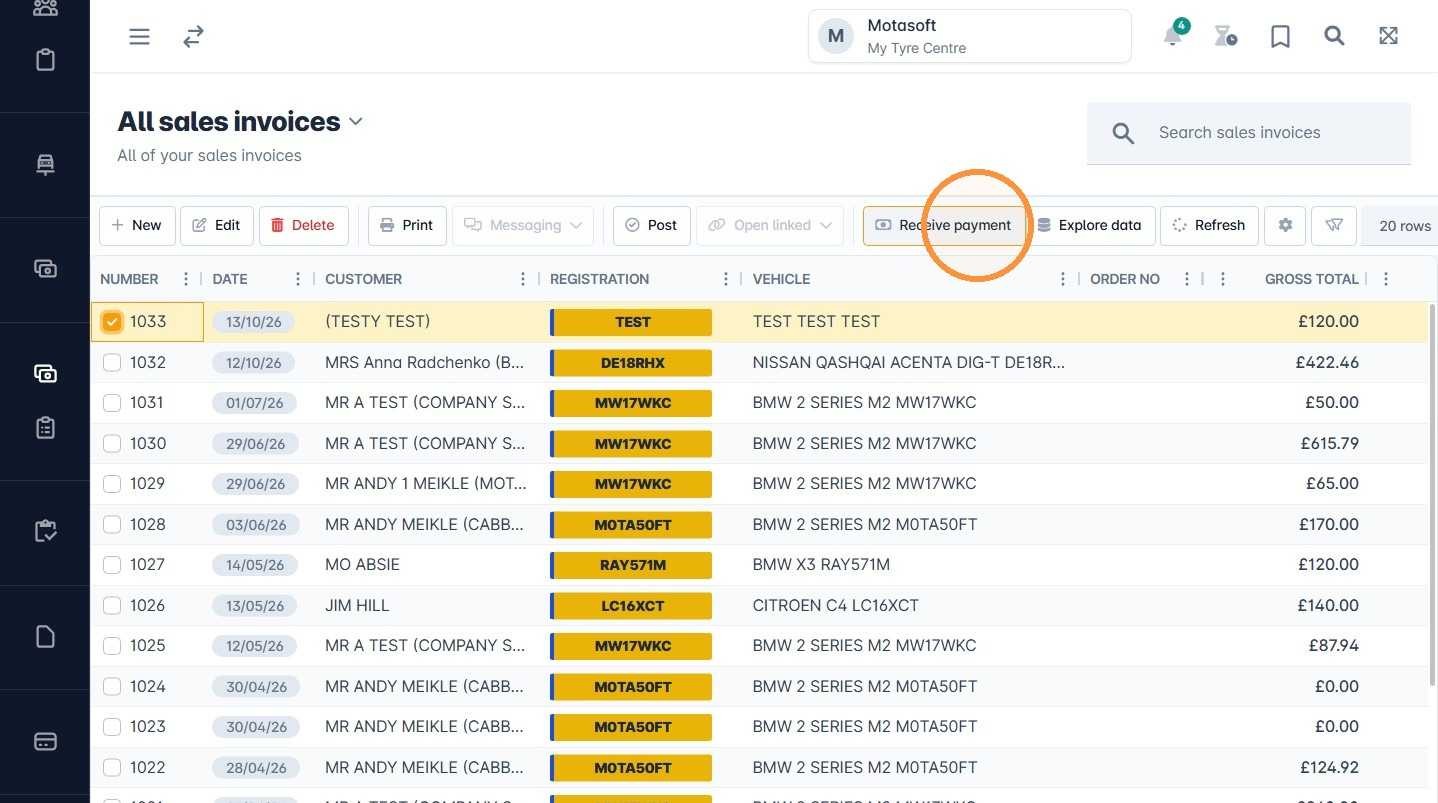
Task: Open the notifications bell
Action: pos(1173,36)
